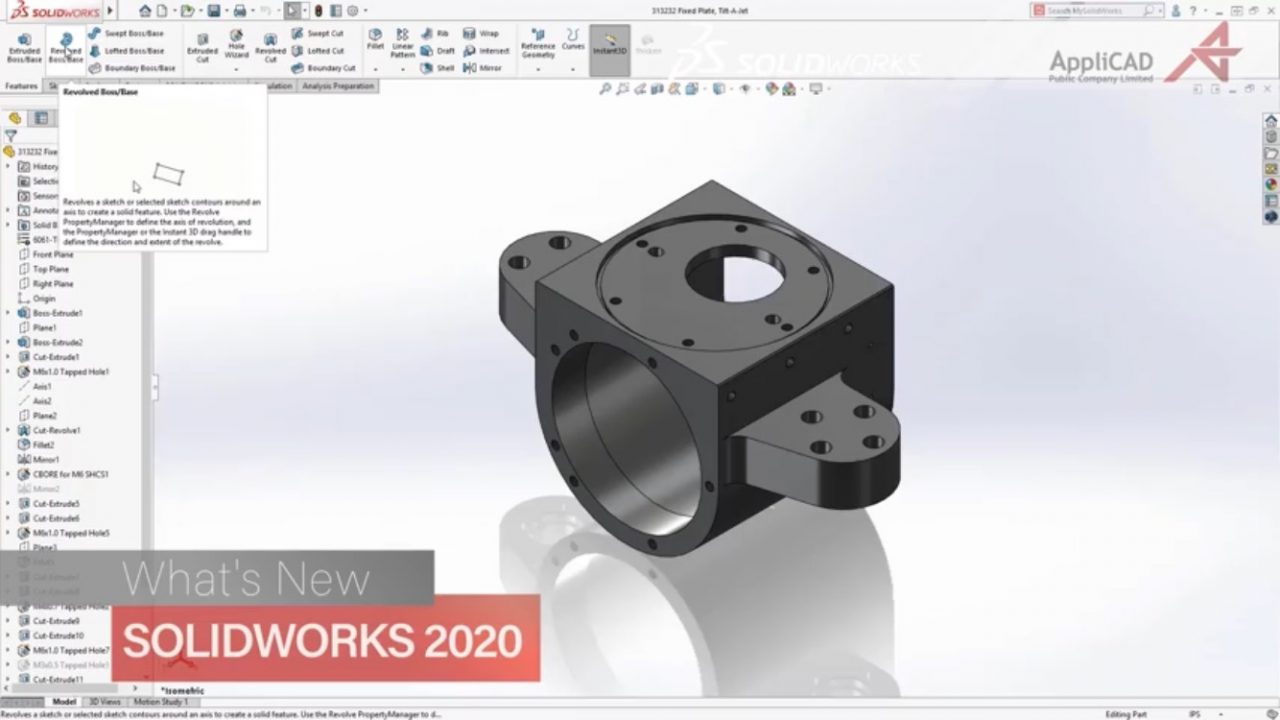
Task: Open File Explorer folder in task pane
Action: [x=1271, y=153]
